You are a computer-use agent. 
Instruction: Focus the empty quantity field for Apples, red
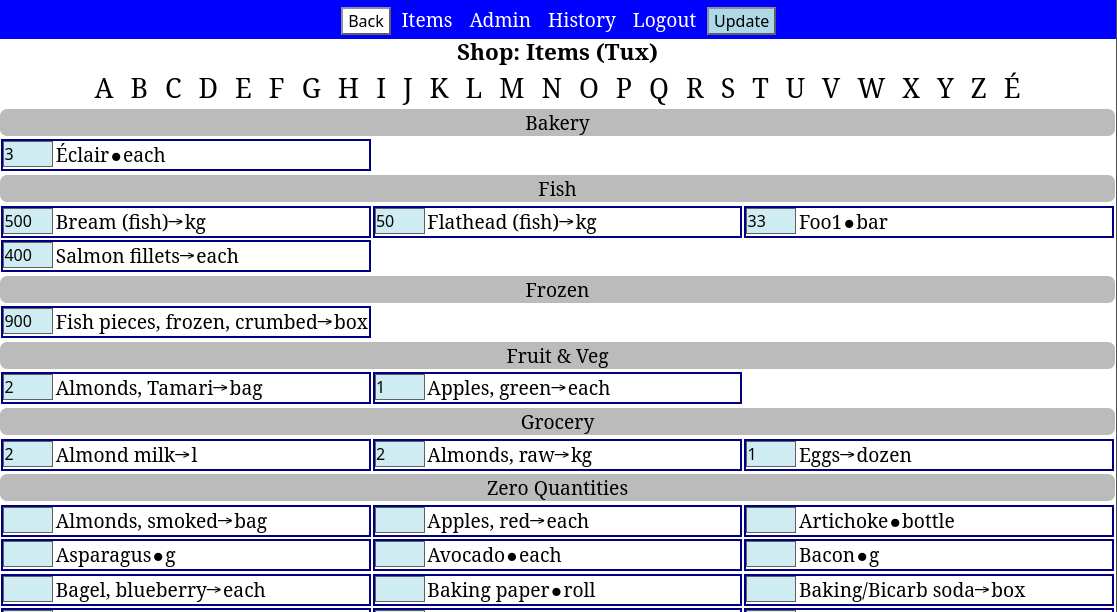[x=400, y=521]
